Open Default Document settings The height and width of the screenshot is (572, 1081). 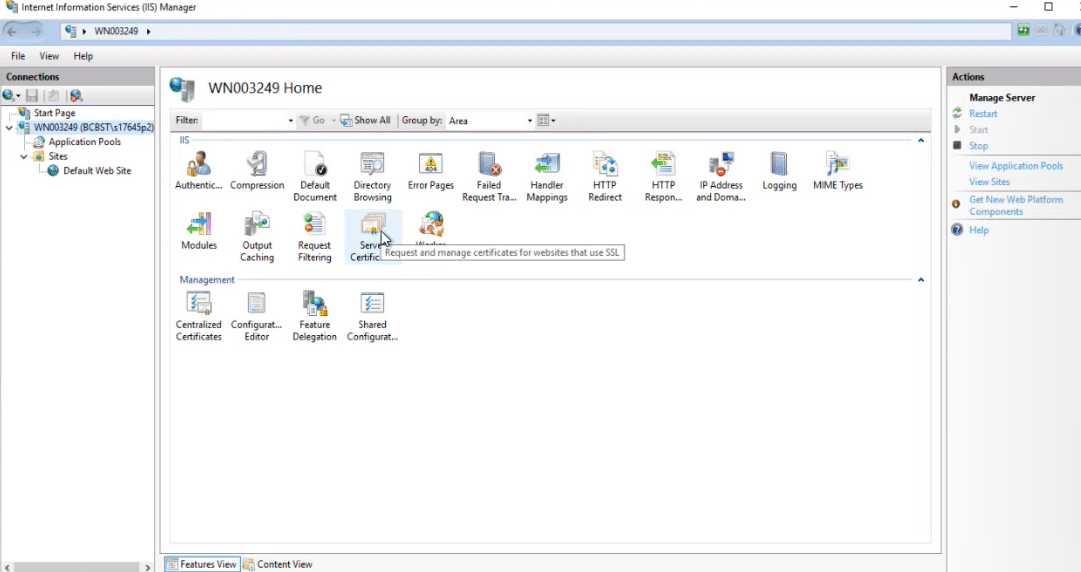coord(315,166)
